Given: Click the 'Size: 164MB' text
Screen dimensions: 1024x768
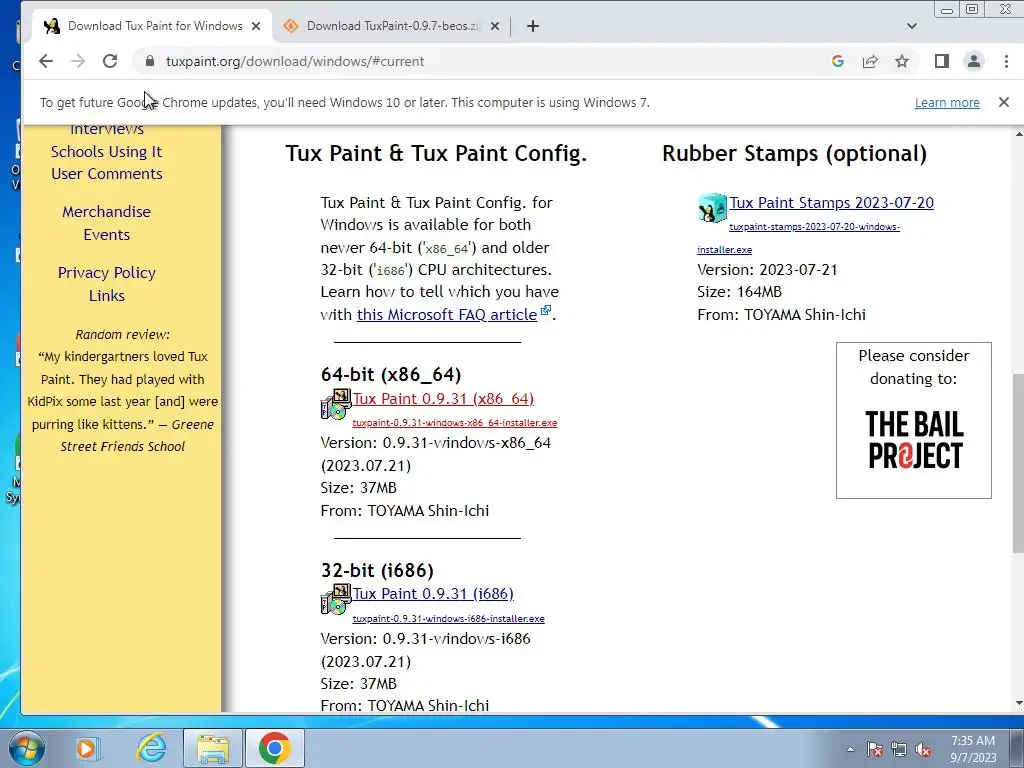Looking at the screenshot, I should pyautogui.click(x=739, y=292).
